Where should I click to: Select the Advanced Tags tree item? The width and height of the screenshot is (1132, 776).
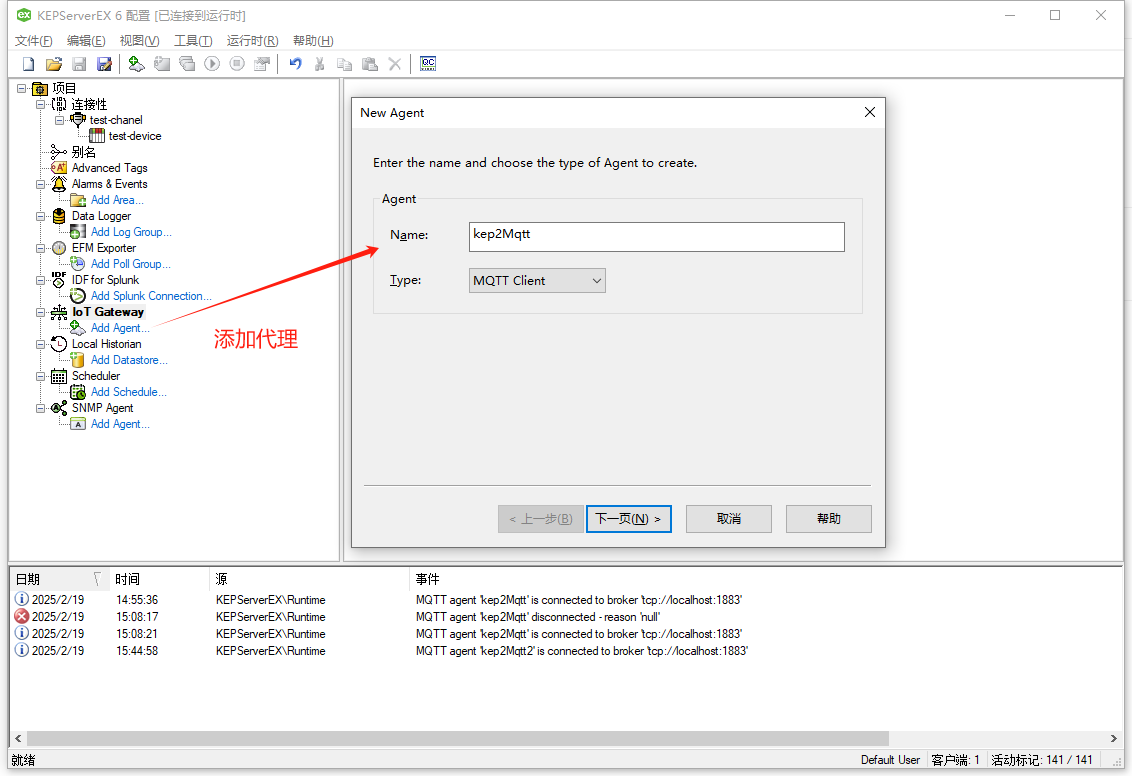pos(109,168)
